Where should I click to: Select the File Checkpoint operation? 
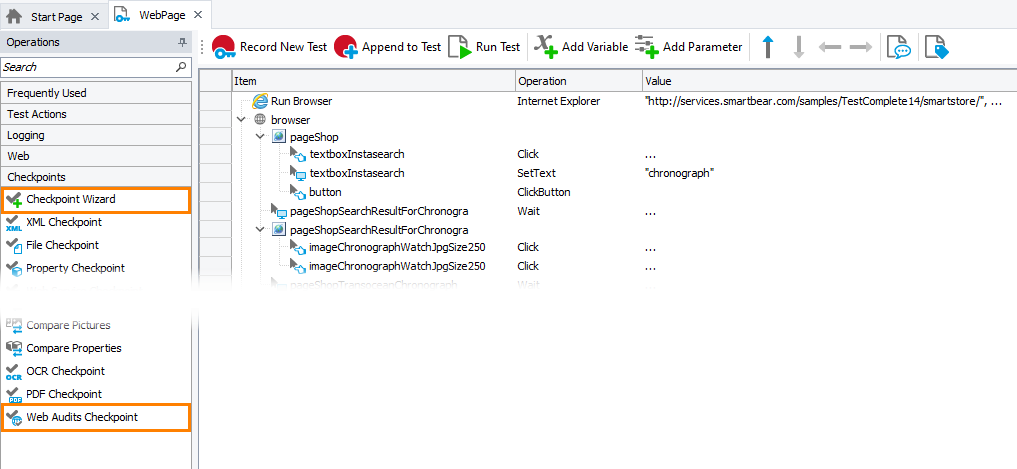pyautogui.click(x=96, y=245)
